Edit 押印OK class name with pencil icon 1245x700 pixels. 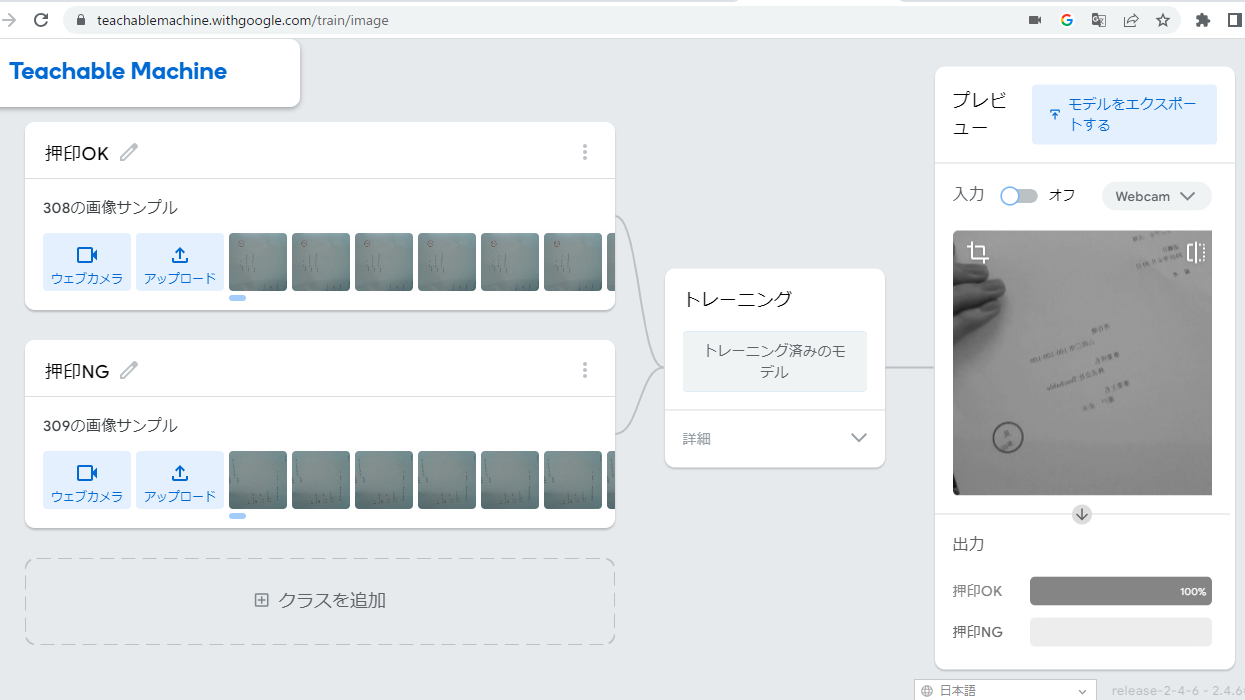point(128,151)
